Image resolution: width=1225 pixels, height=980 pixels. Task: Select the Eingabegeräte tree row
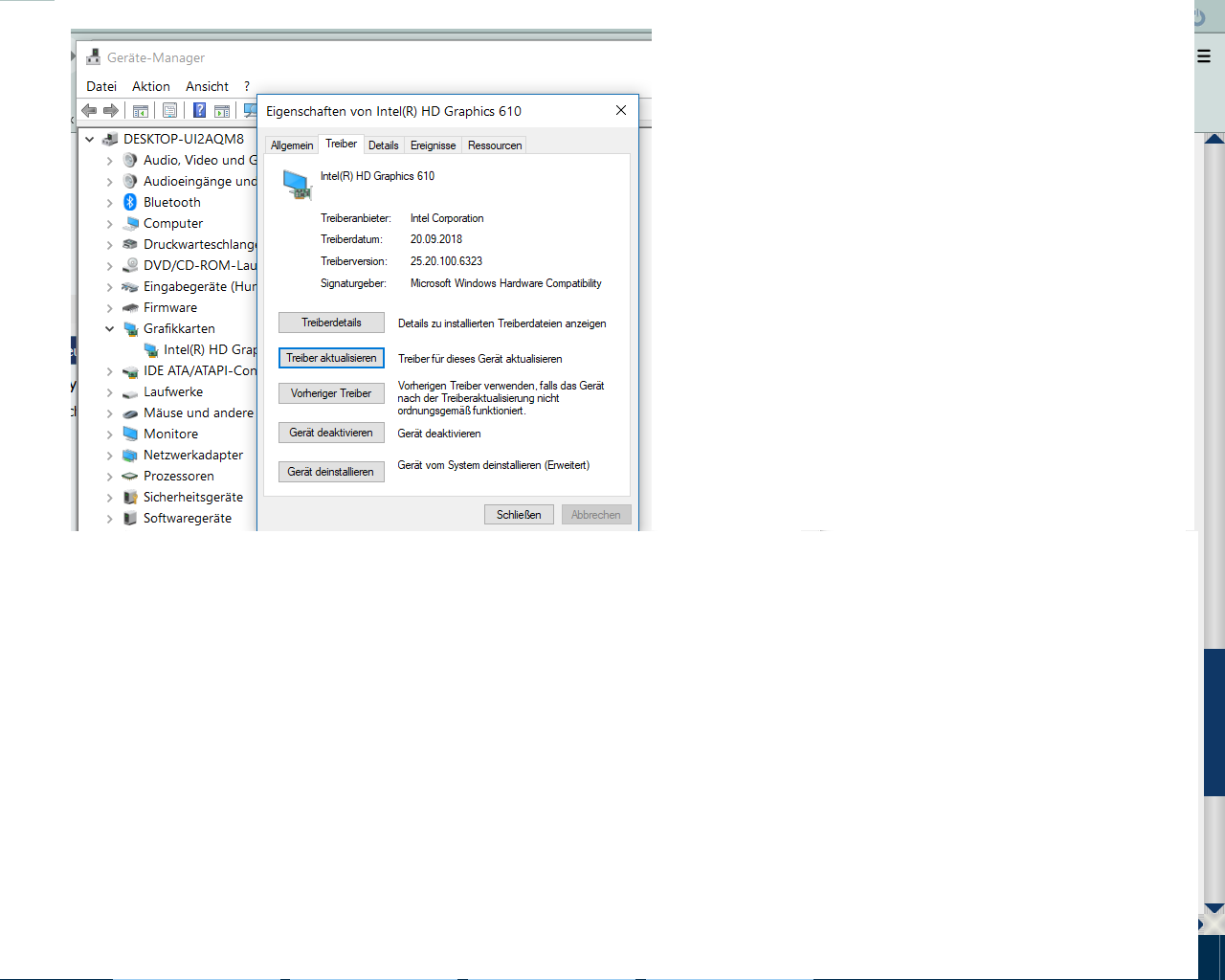click(x=189, y=286)
